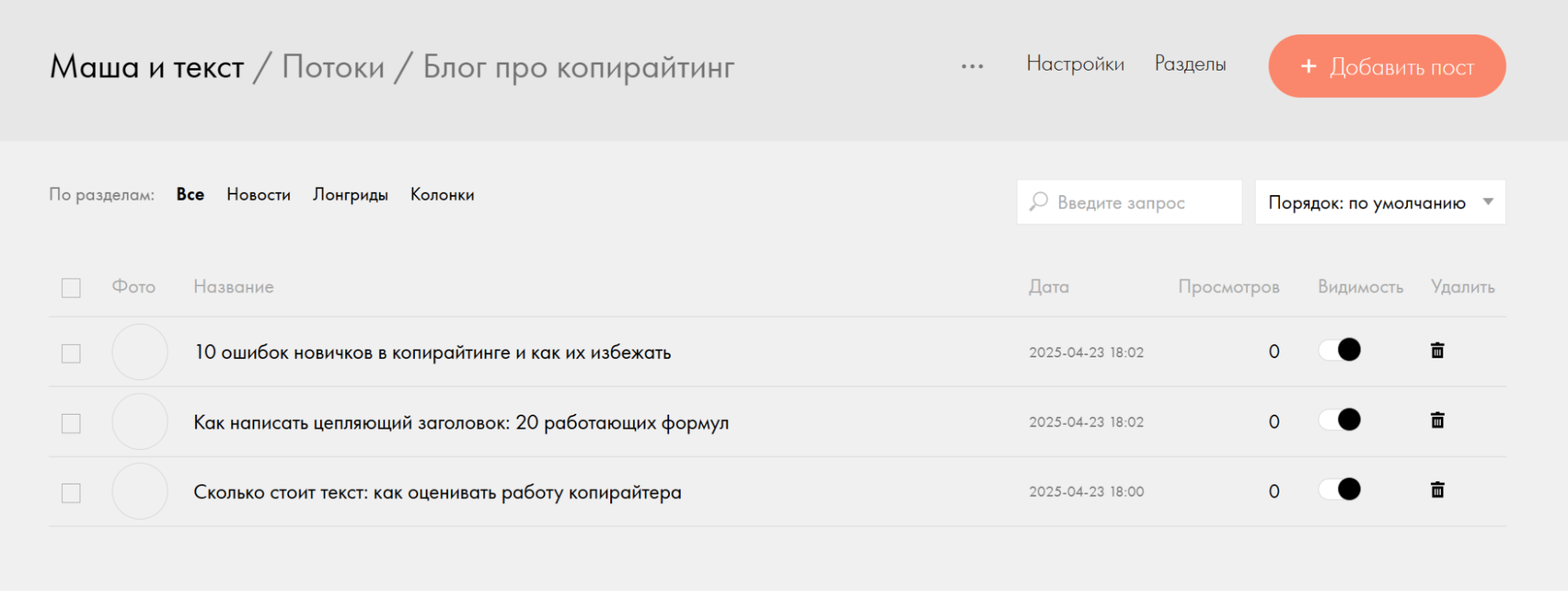Expand the 'Порядок: по умолчанию' sort dropdown
Image resolution: width=1568 pixels, height=591 pixels.
tap(1380, 202)
